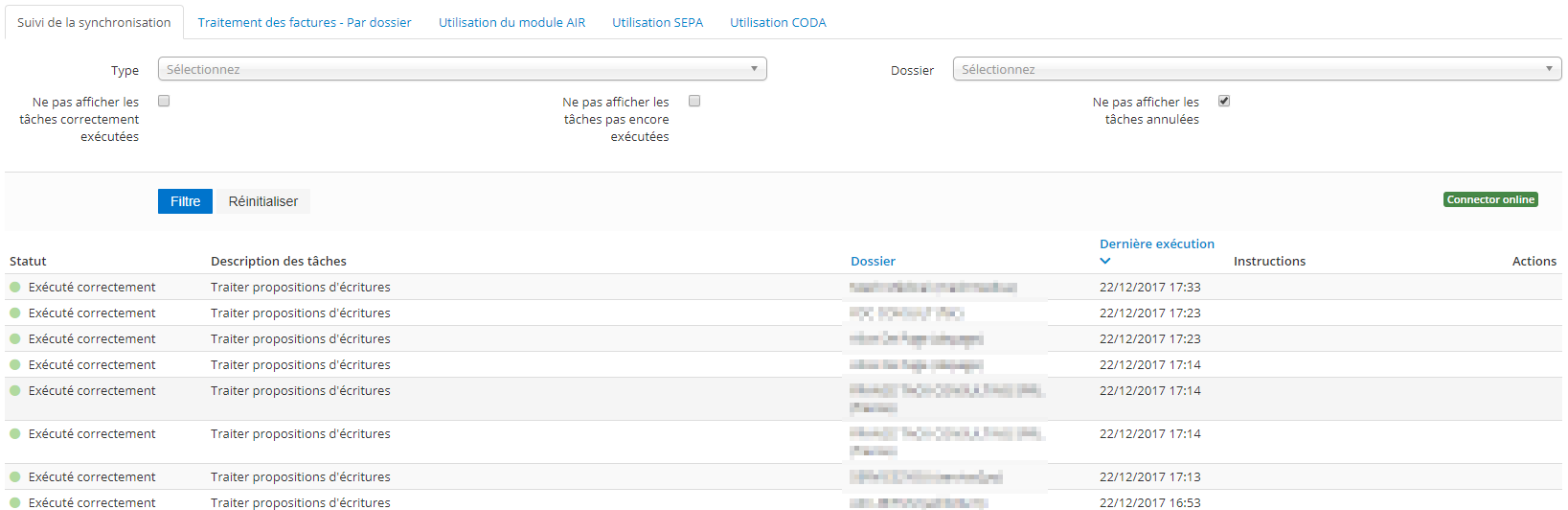Screen dimensions: 1568x510
Task: Select the Suivi de la synchronisation tab
Action: [94, 22]
